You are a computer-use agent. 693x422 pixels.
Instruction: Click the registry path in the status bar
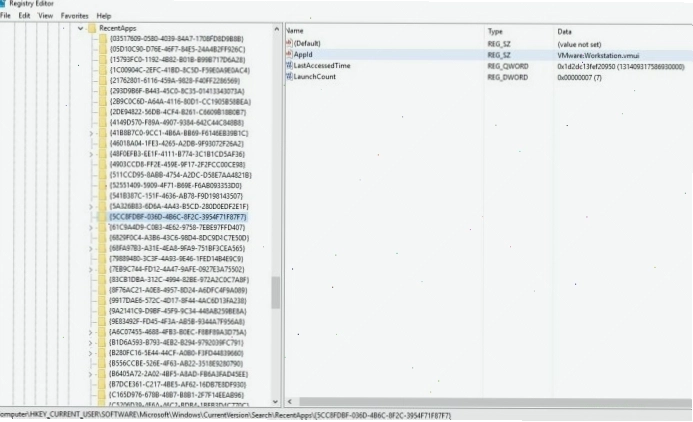pos(225,415)
